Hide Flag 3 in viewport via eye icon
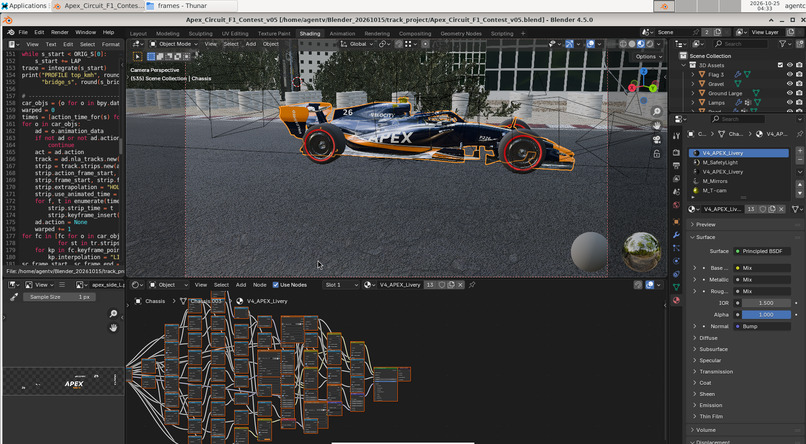Screen dimensions: 806x444 790,75
